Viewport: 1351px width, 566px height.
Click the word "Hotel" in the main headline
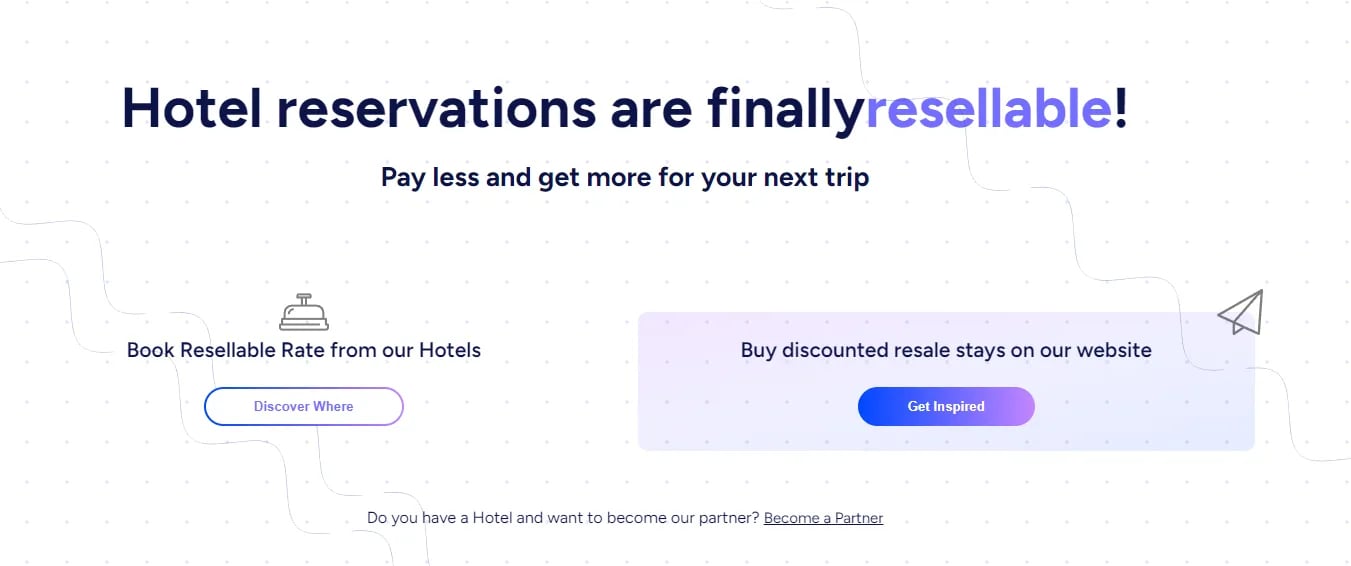coord(191,108)
